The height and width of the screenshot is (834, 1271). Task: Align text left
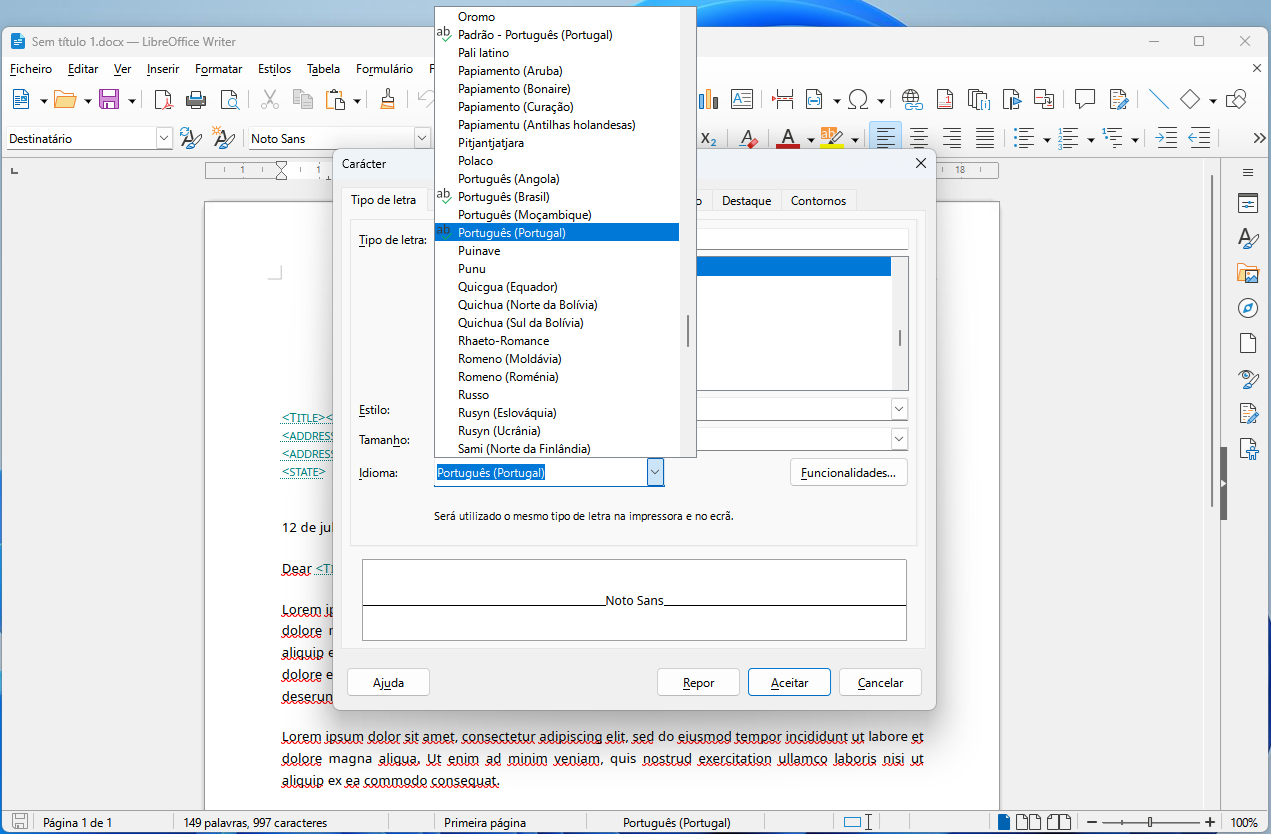click(885, 138)
